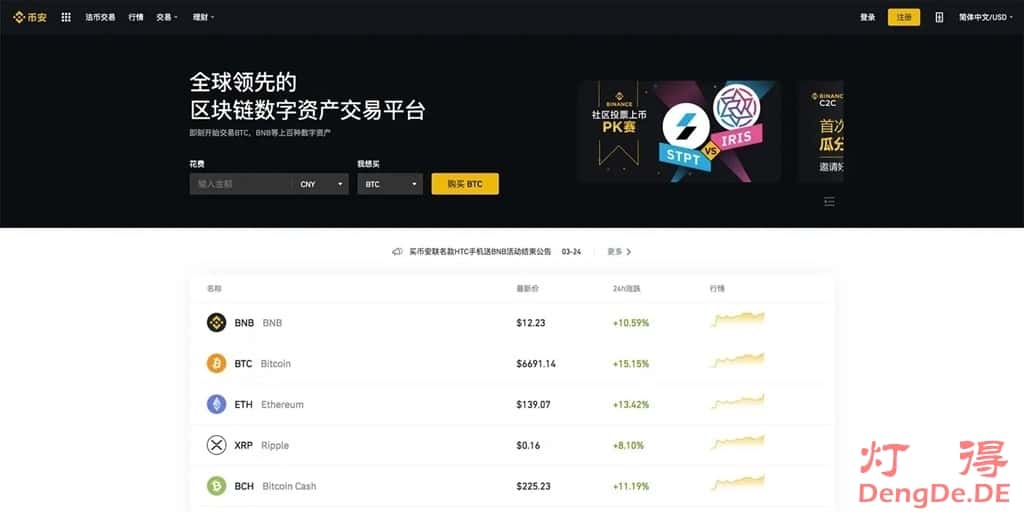This screenshot has width=1024, height=512.
Task: Open the 交易 menu in navigation
Action: (x=167, y=18)
